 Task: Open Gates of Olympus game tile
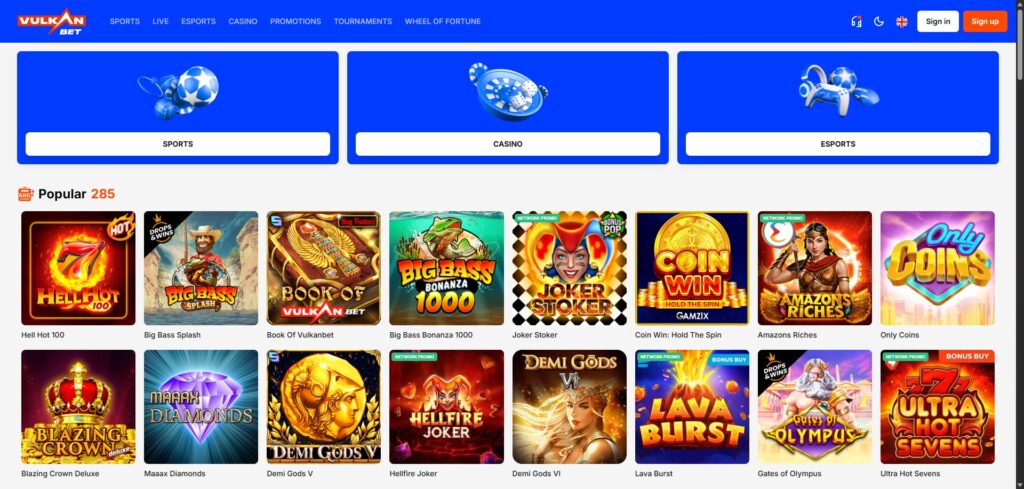point(814,407)
